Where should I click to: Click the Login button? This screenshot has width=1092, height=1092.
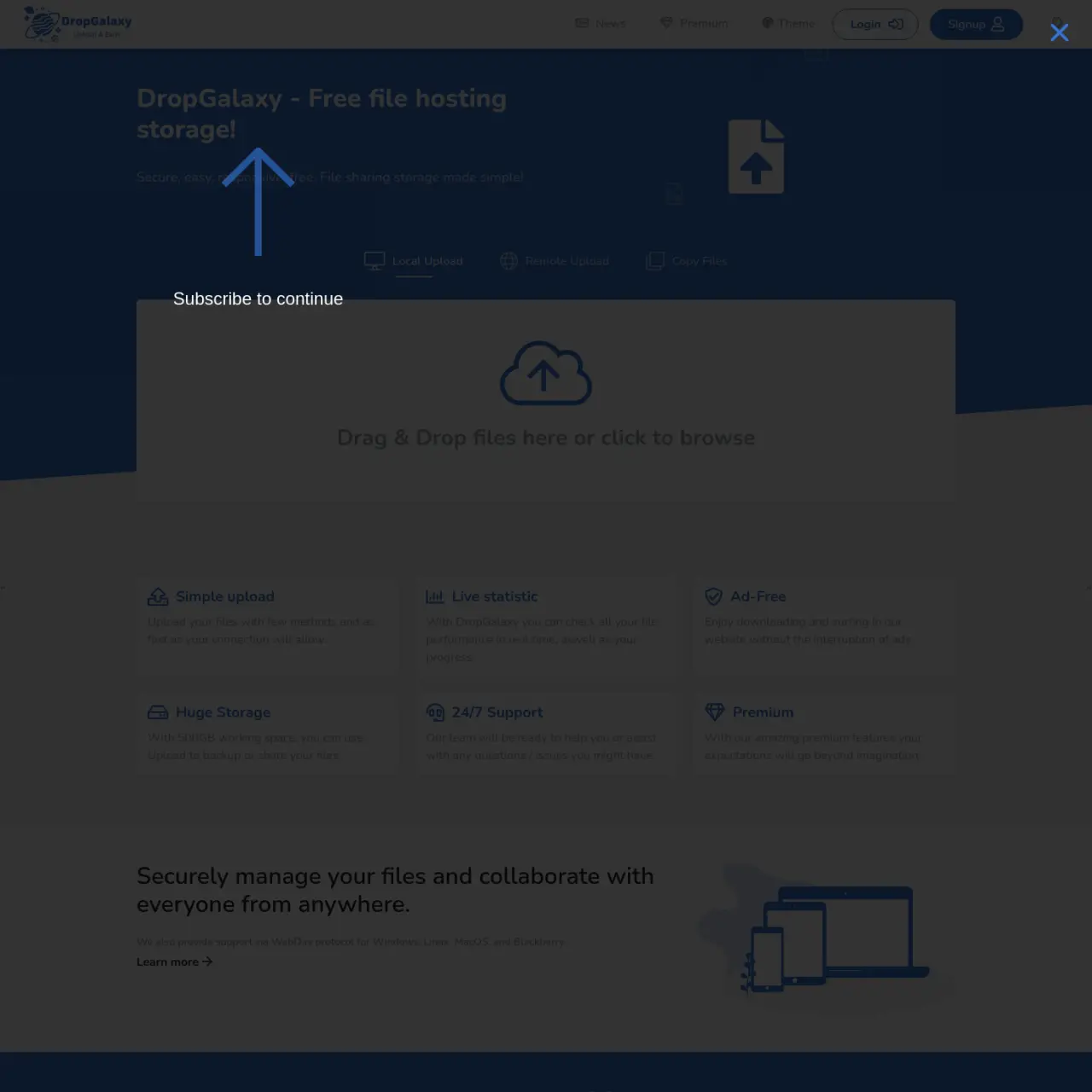tap(875, 24)
